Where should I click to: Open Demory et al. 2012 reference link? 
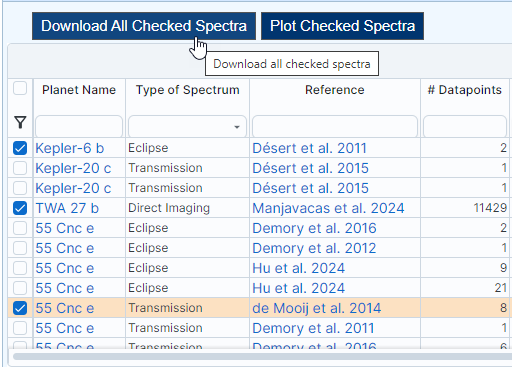314,248
